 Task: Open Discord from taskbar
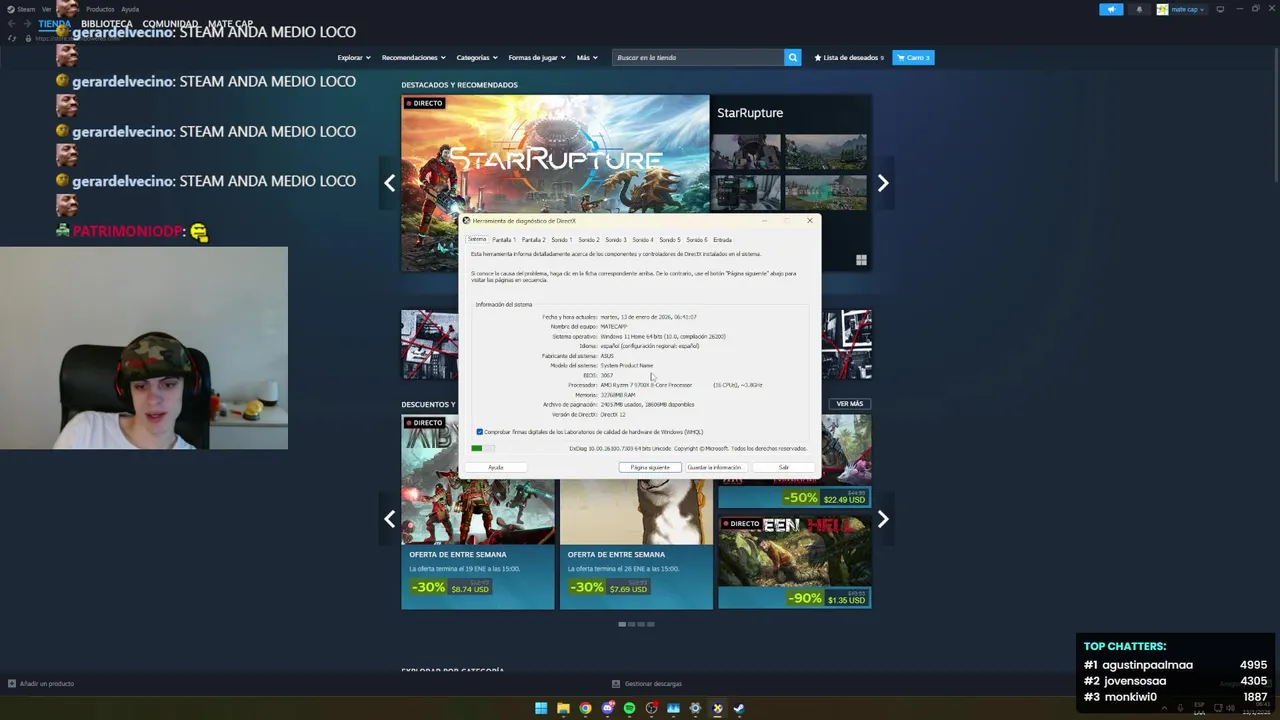coord(607,708)
